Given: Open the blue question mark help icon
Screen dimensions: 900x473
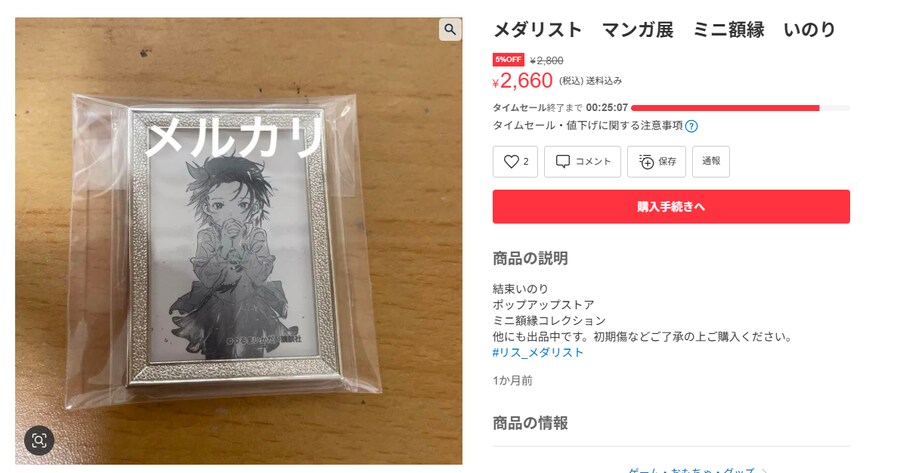Looking at the screenshot, I should (x=692, y=126).
